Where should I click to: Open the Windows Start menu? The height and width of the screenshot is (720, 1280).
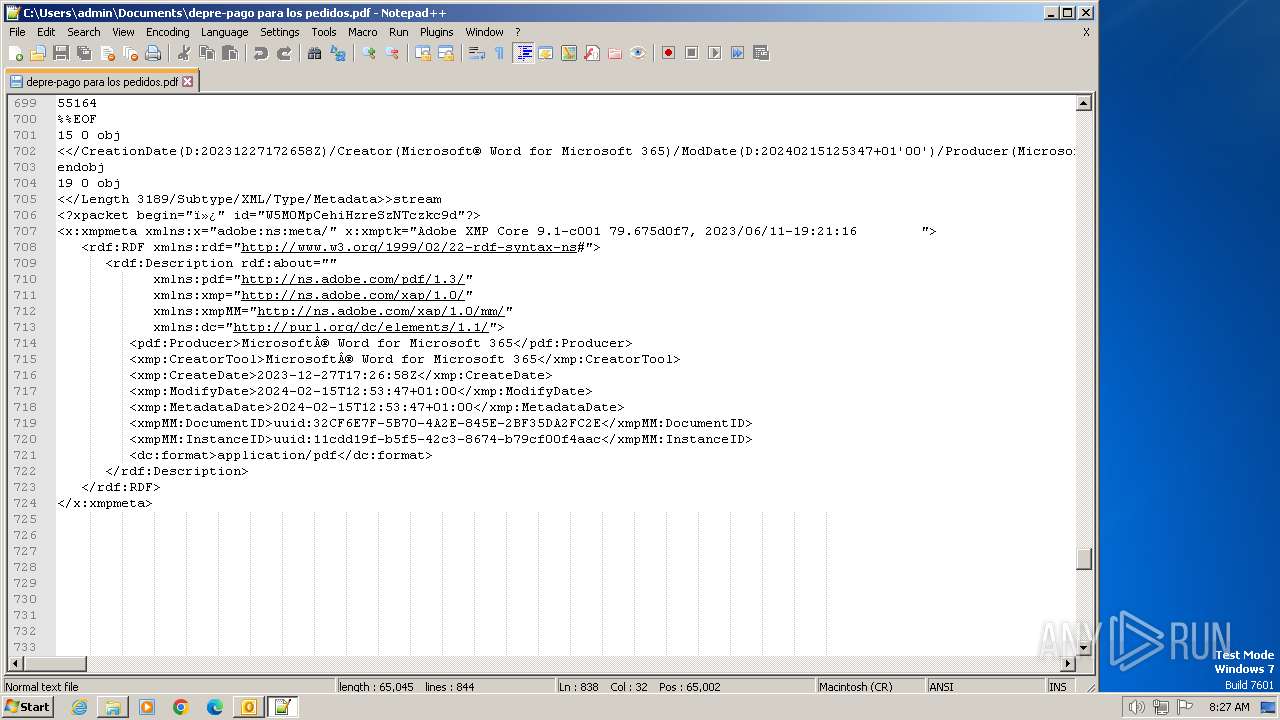(x=28, y=707)
